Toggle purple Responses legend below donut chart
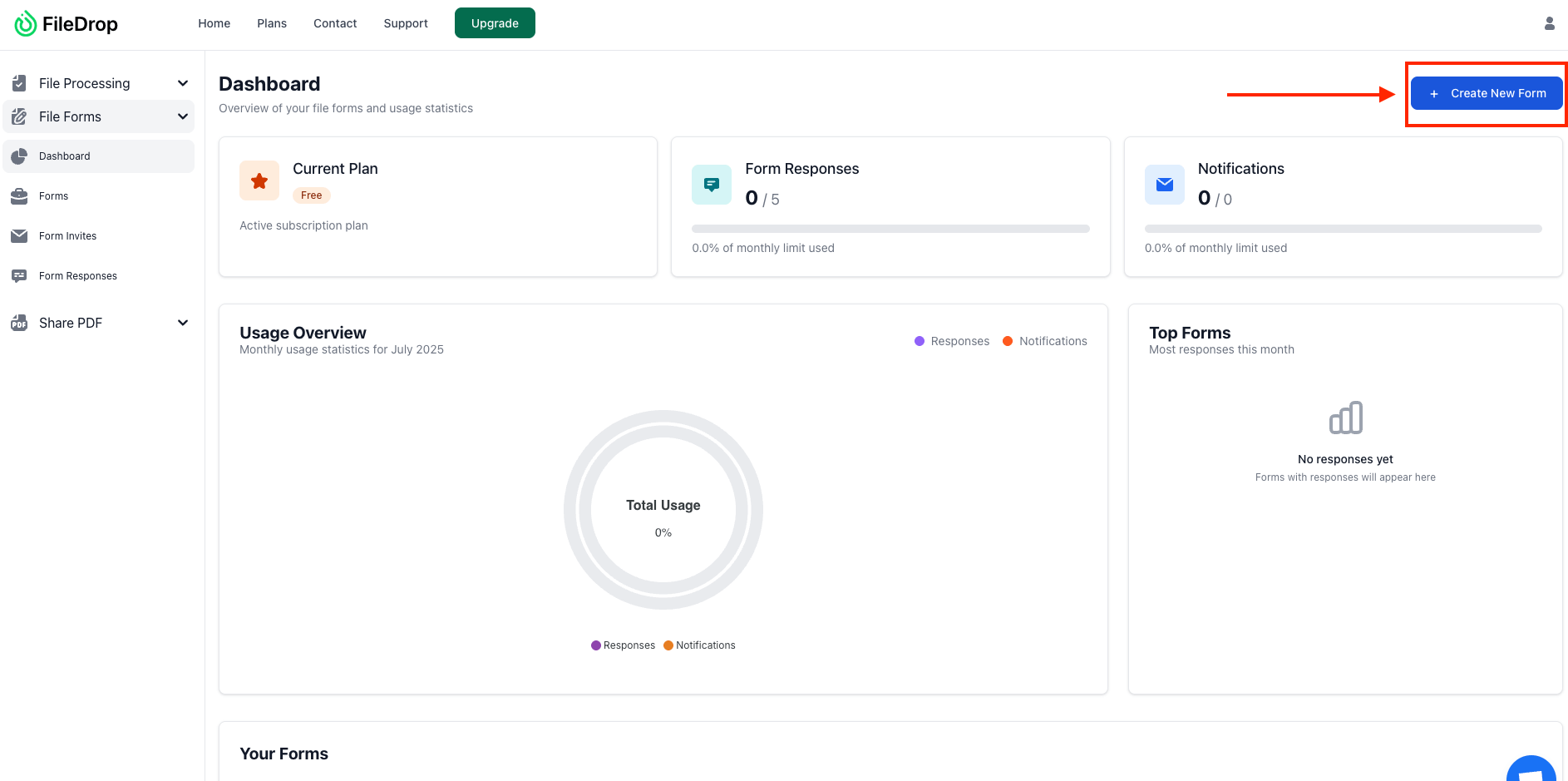1568x781 pixels. coord(623,645)
